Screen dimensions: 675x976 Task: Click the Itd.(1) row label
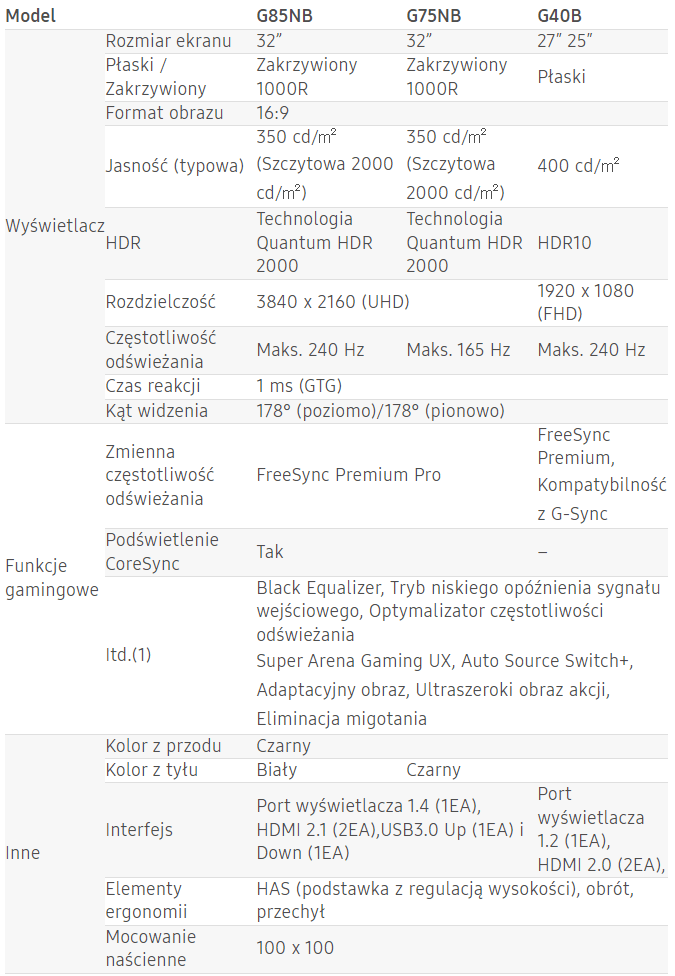tap(128, 655)
